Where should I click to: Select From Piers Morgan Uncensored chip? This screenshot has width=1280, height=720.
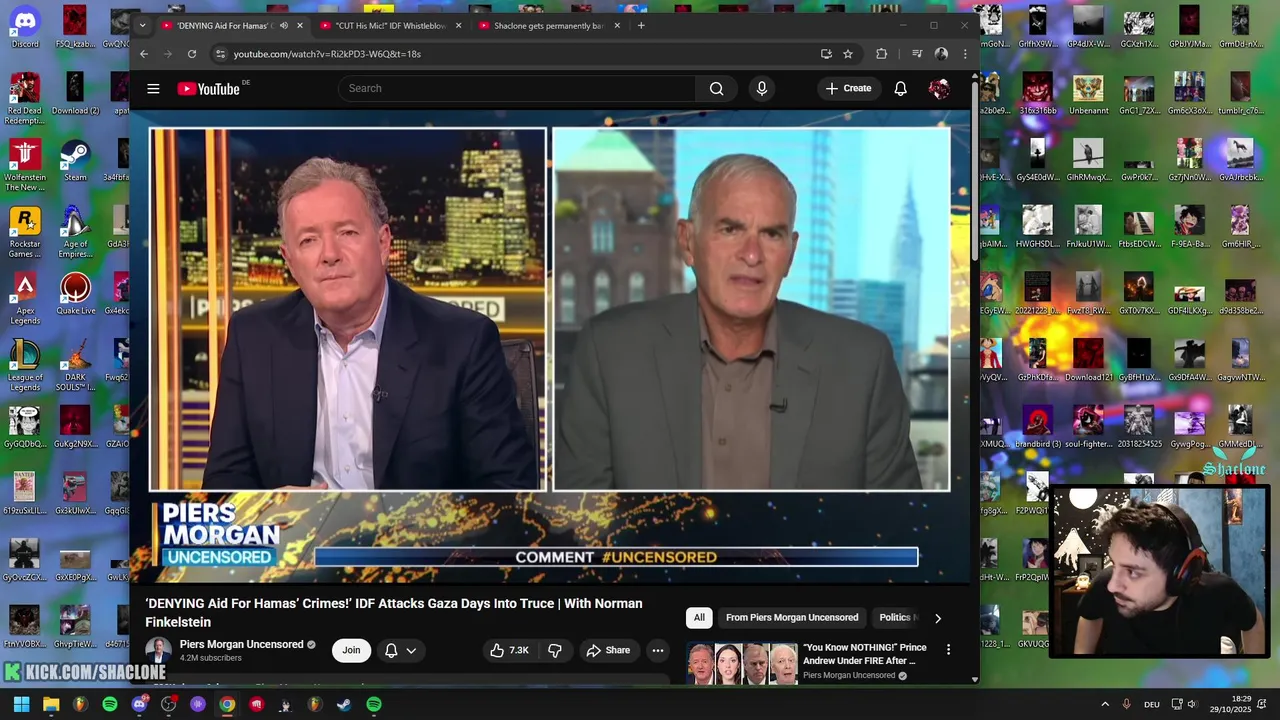(x=792, y=618)
